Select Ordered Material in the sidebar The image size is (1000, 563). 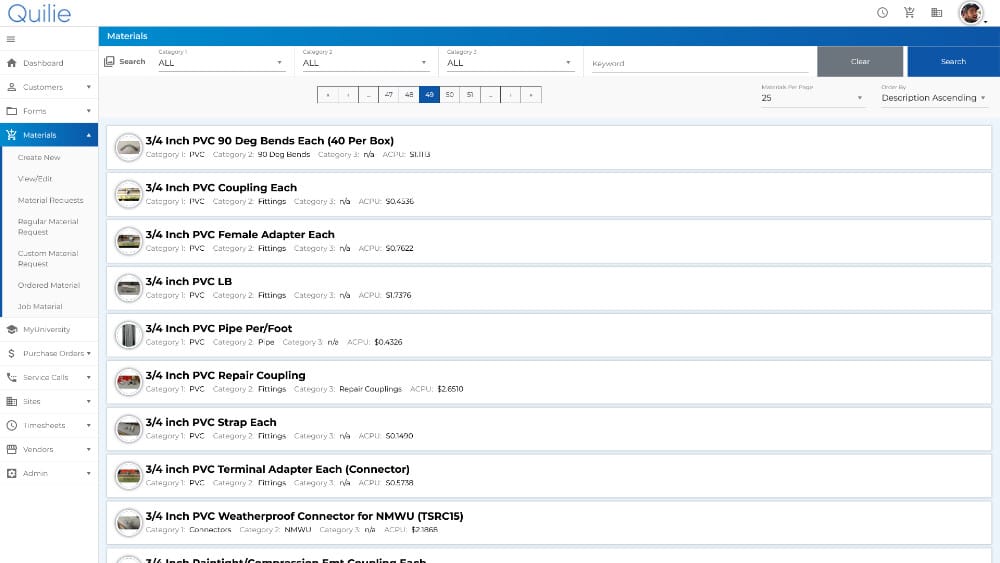(48, 285)
